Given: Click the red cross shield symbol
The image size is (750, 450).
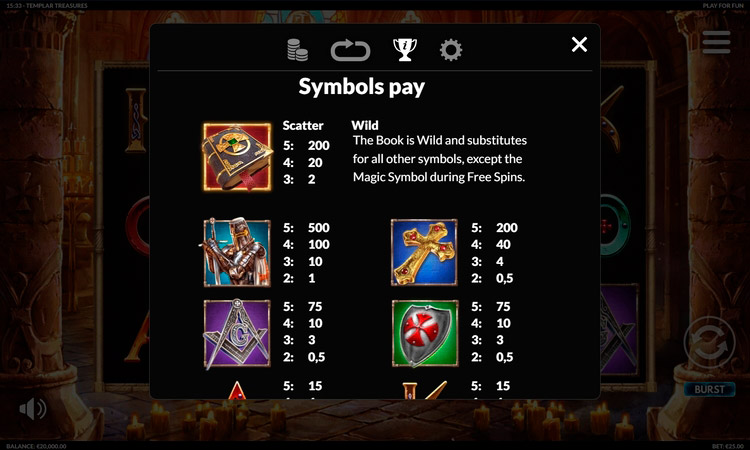Looking at the screenshot, I should click(425, 333).
